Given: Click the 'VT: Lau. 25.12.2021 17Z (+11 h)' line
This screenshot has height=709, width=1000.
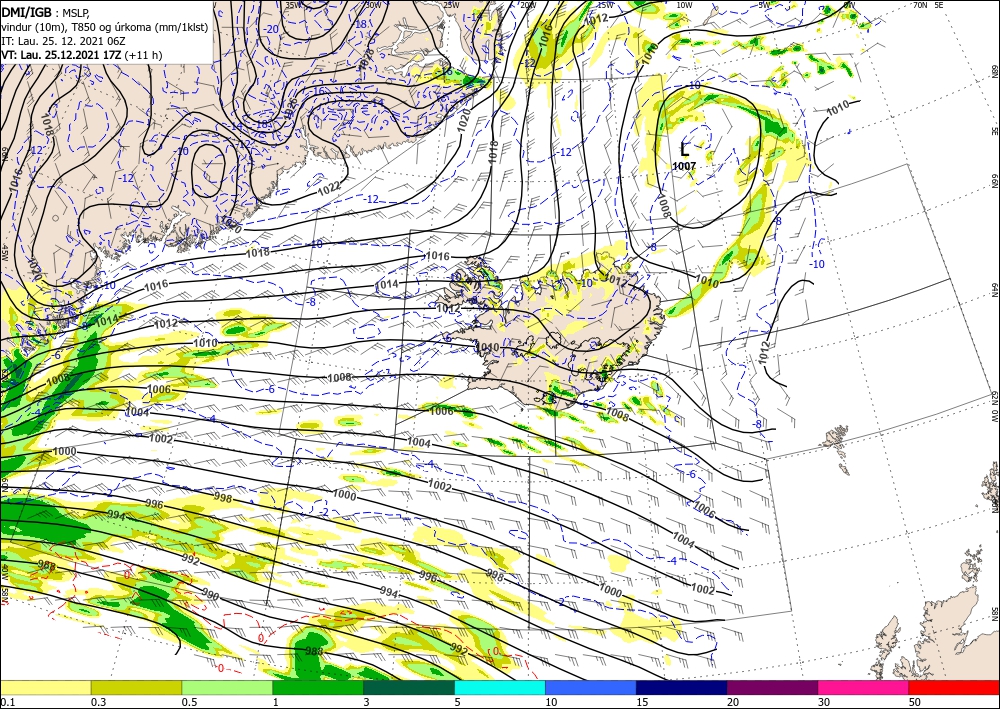Looking at the screenshot, I should tap(82, 55).
